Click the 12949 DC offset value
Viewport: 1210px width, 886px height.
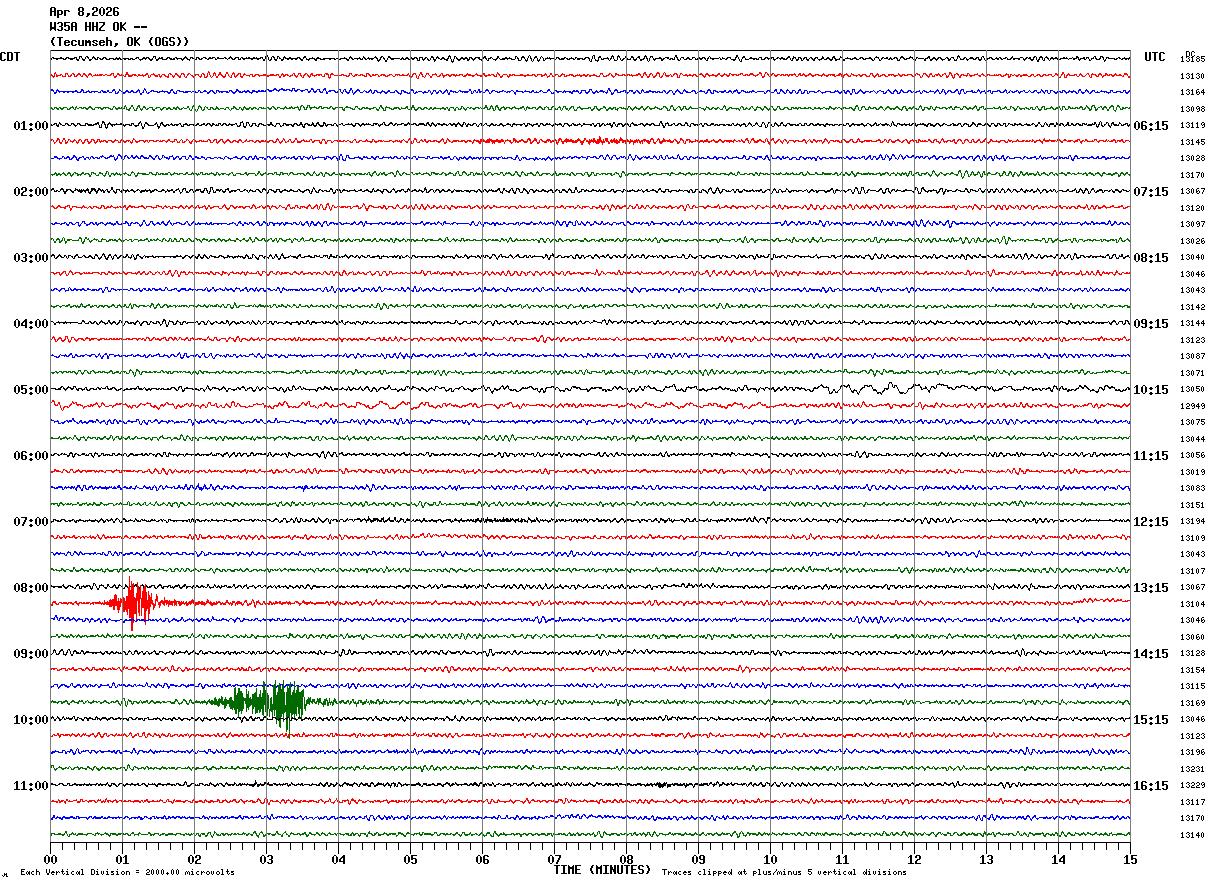(x=1192, y=407)
